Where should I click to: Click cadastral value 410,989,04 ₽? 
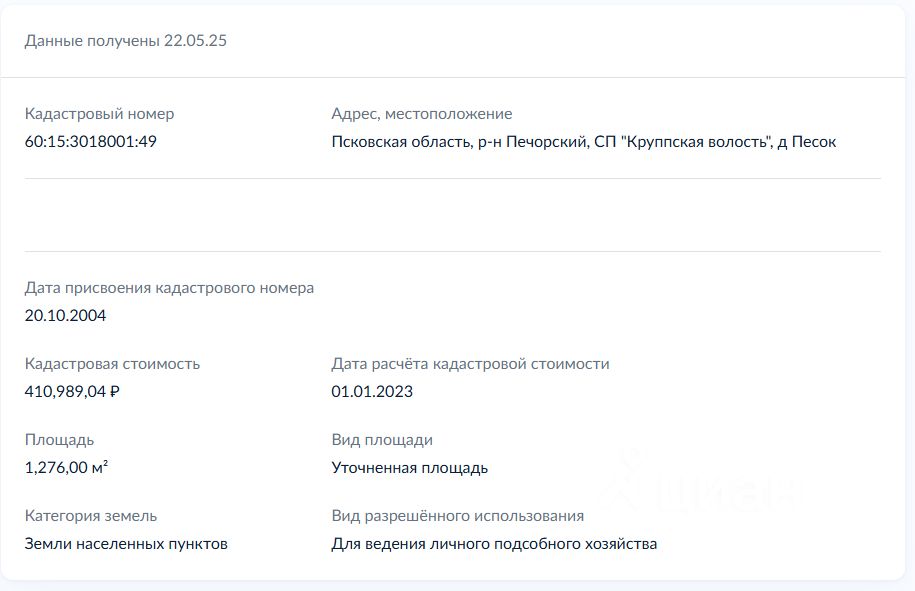(x=72, y=391)
